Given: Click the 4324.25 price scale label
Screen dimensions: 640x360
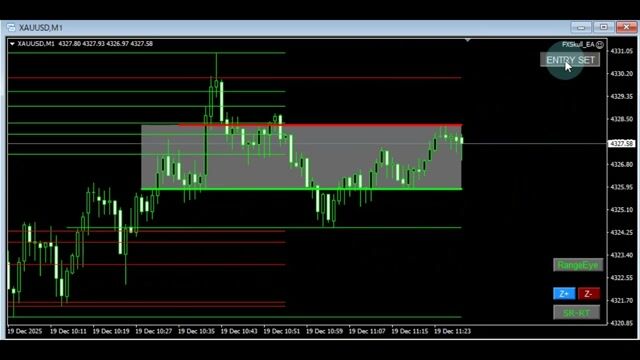Looking at the screenshot, I should pyautogui.click(x=621, y=233).
